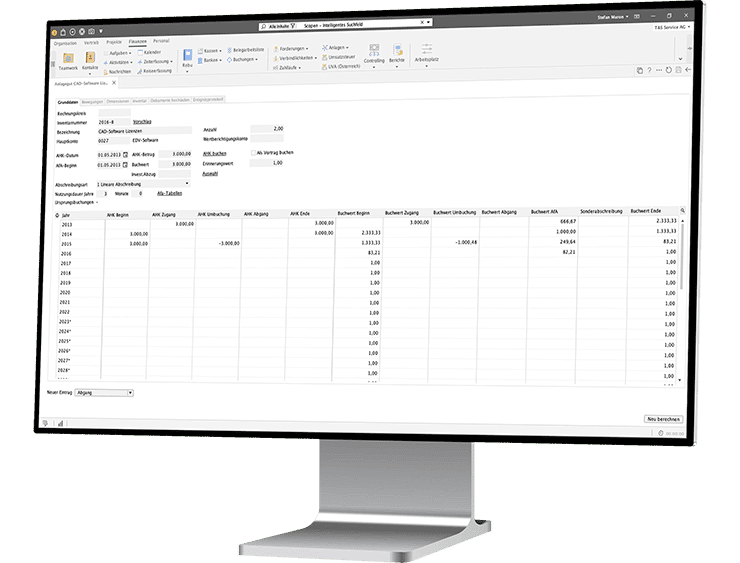Click the intelligent search field
This screenshot has width=740, height=563.
[x=345, y=24]
